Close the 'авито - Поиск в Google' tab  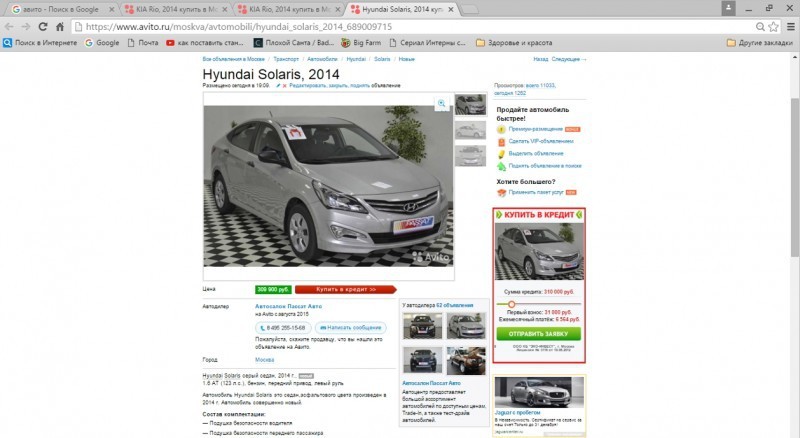pyautogui.click(x=112, y=9)
